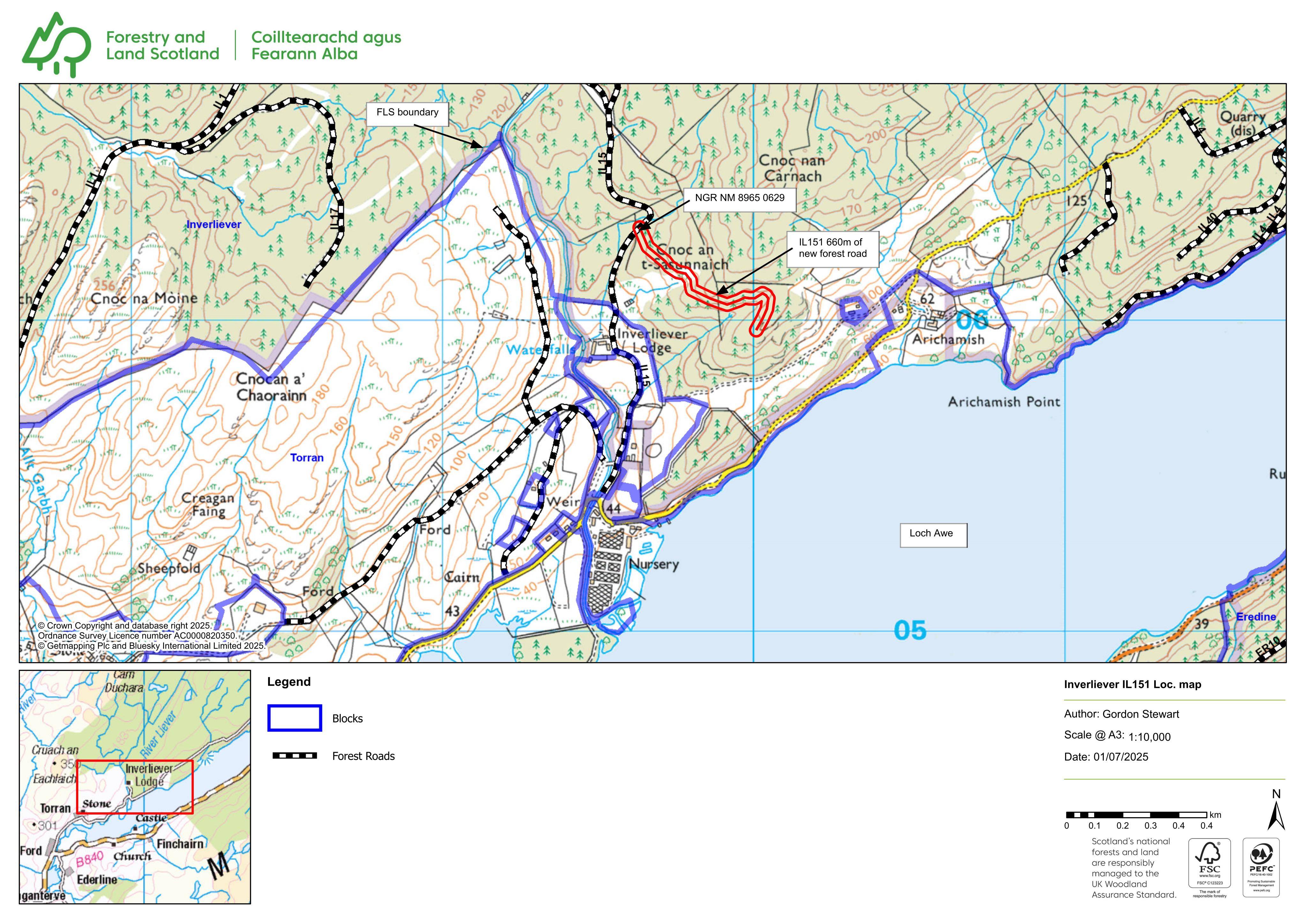This screenshot has height=924, width=1307.
Task: Click the Crown Copyright notice text
Action: coord(152,636)
